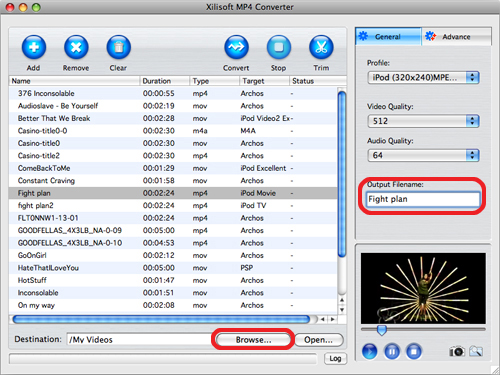
Task: Click the Open... button
Action: (x=319, y=340)
